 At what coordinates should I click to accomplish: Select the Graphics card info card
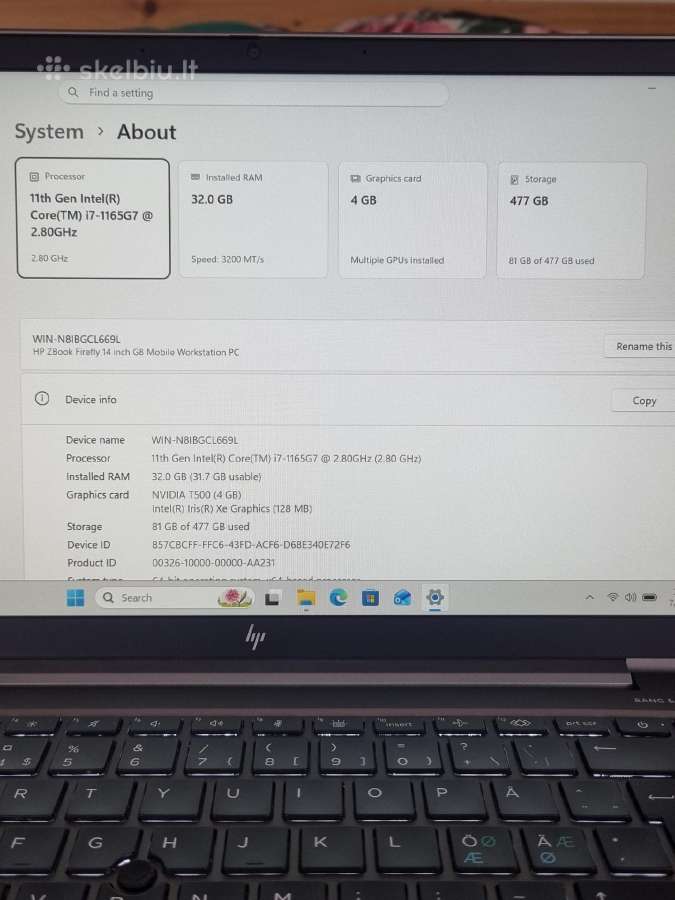(412, 220)
